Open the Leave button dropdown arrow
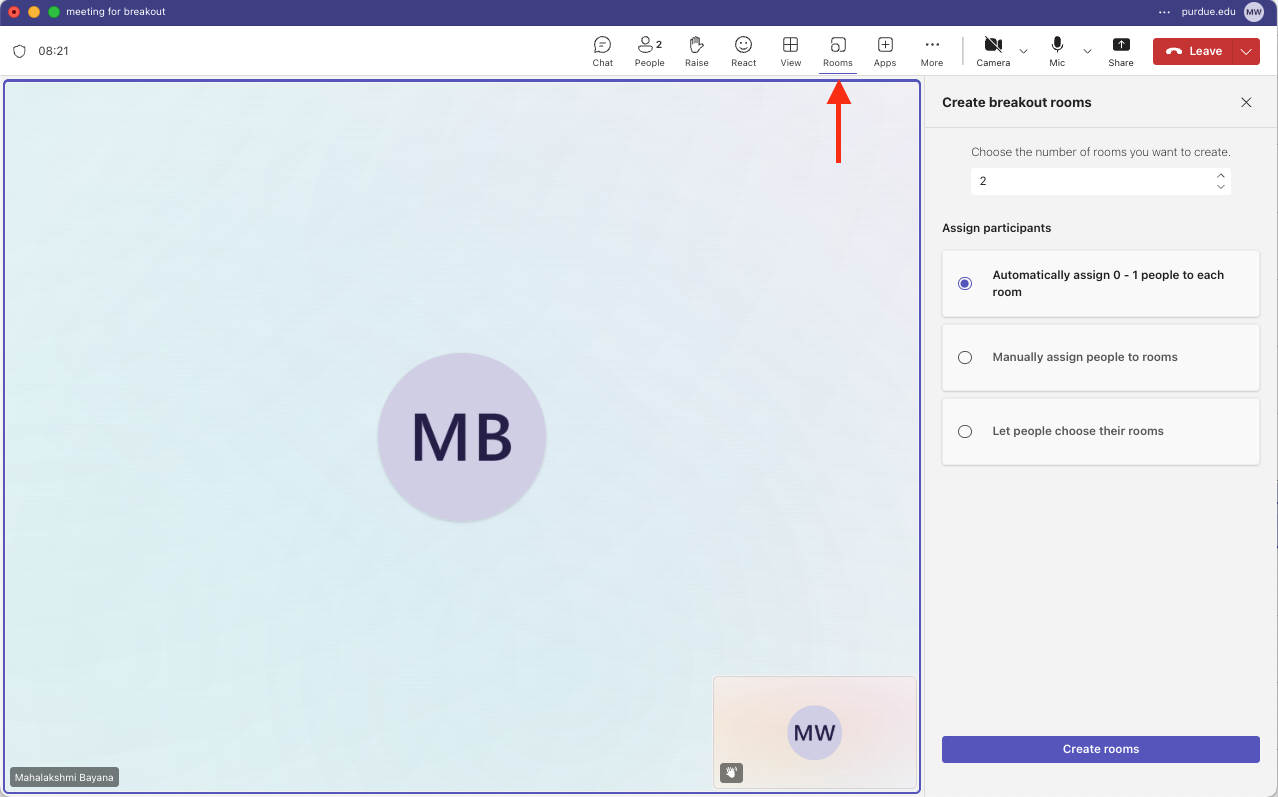1278x797 pixels. tap(1246, 52)
